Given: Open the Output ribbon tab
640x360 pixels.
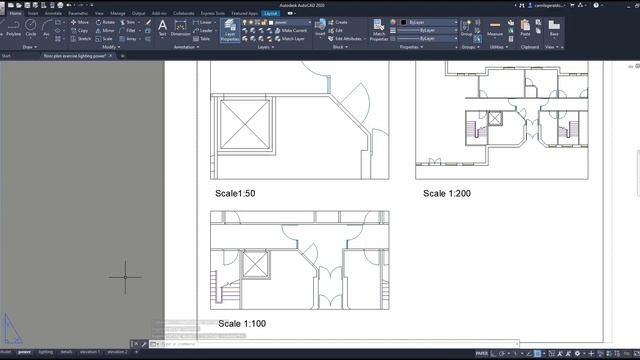Looking at the screenshot, I should (x=138, y=13).
